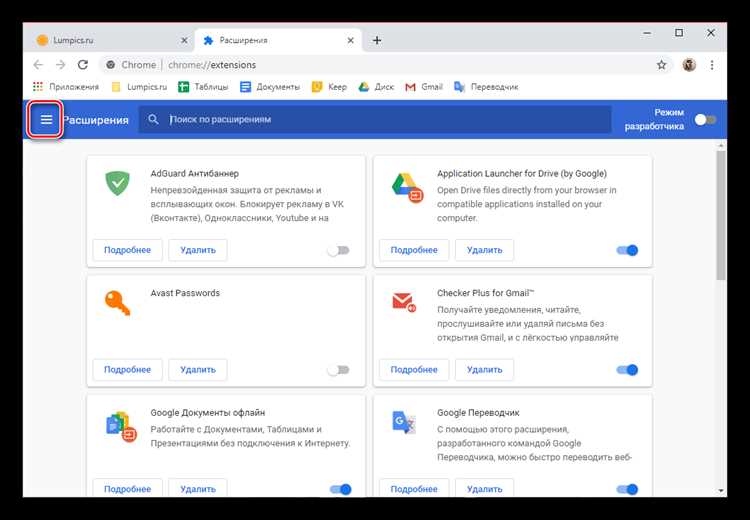The height and width of the screenshot is (520, 750).
Task: Open Подробнее for Application Launcher for Drive
Action: (414, 250)
